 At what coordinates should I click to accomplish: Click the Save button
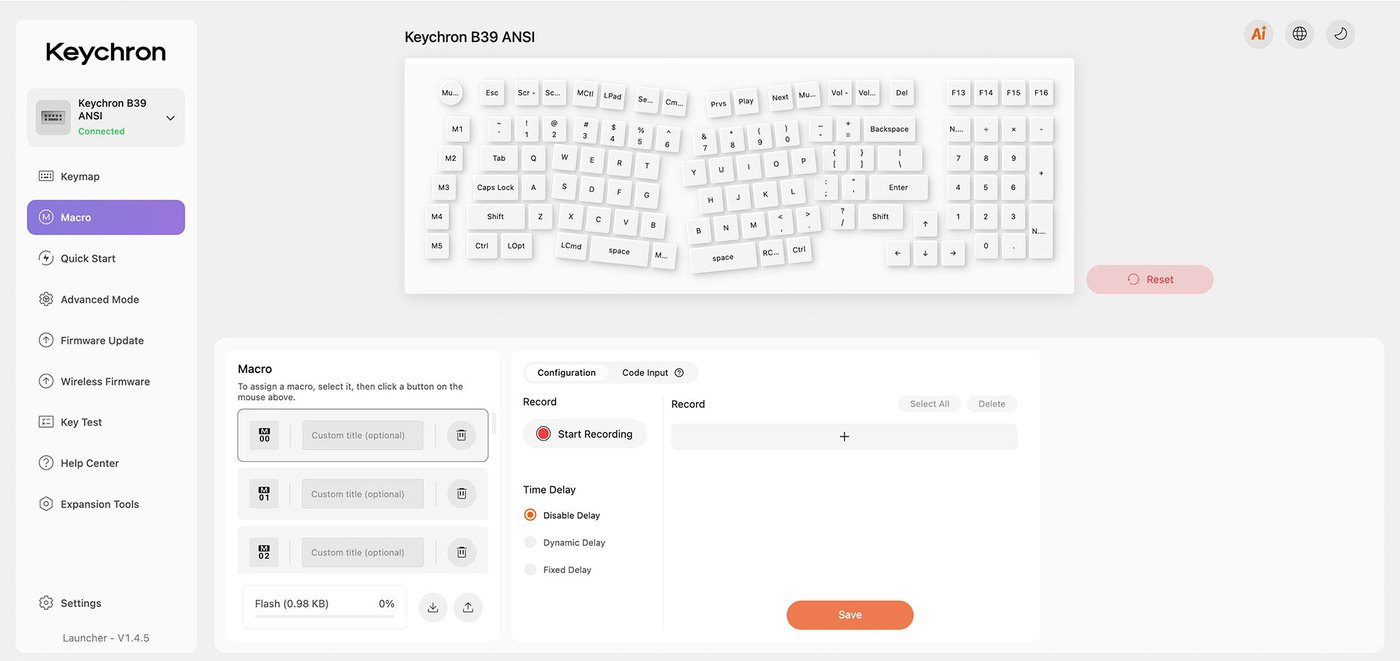pos(850,615)
